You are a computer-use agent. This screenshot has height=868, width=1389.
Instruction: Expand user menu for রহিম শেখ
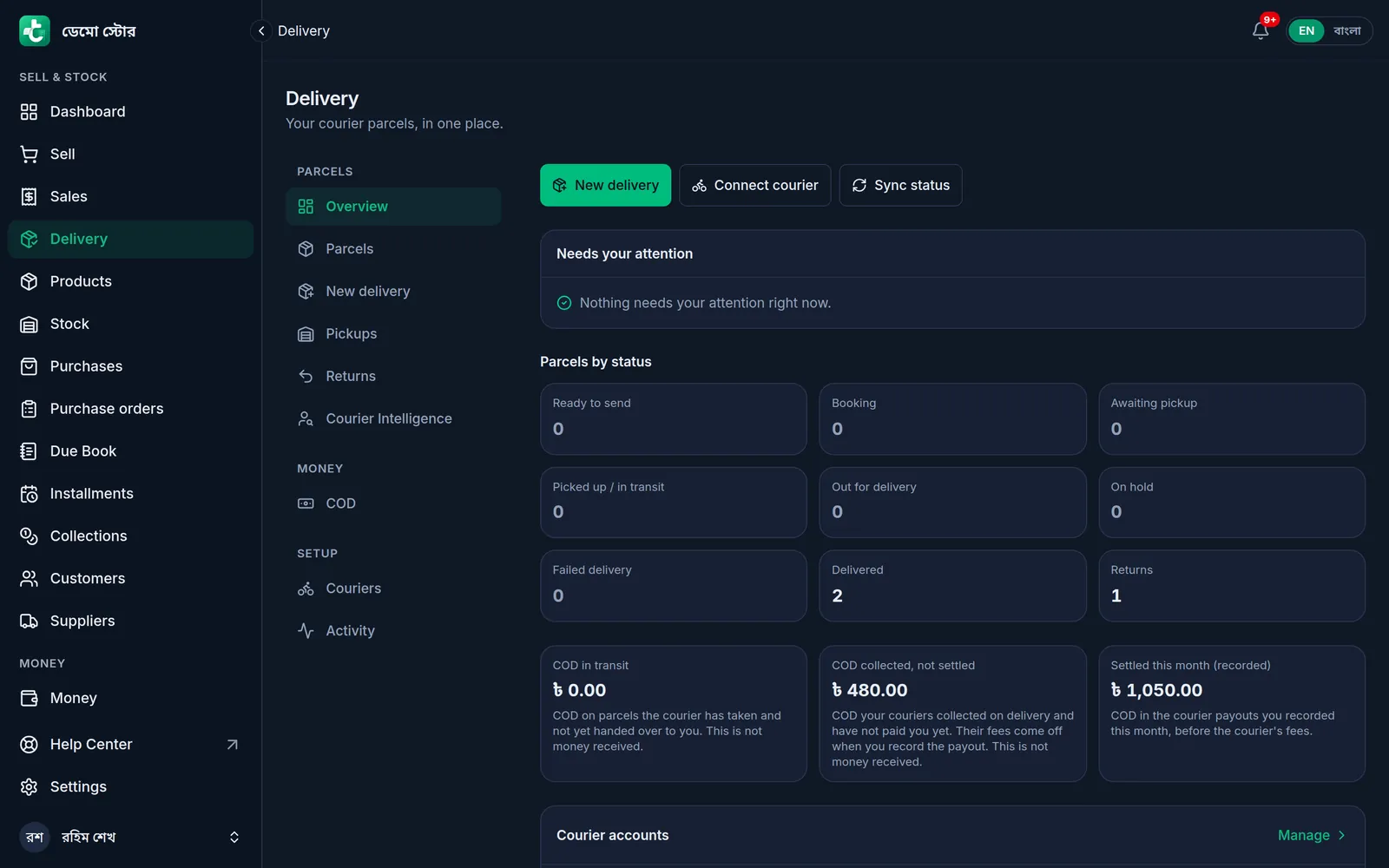tap(130, 837)
